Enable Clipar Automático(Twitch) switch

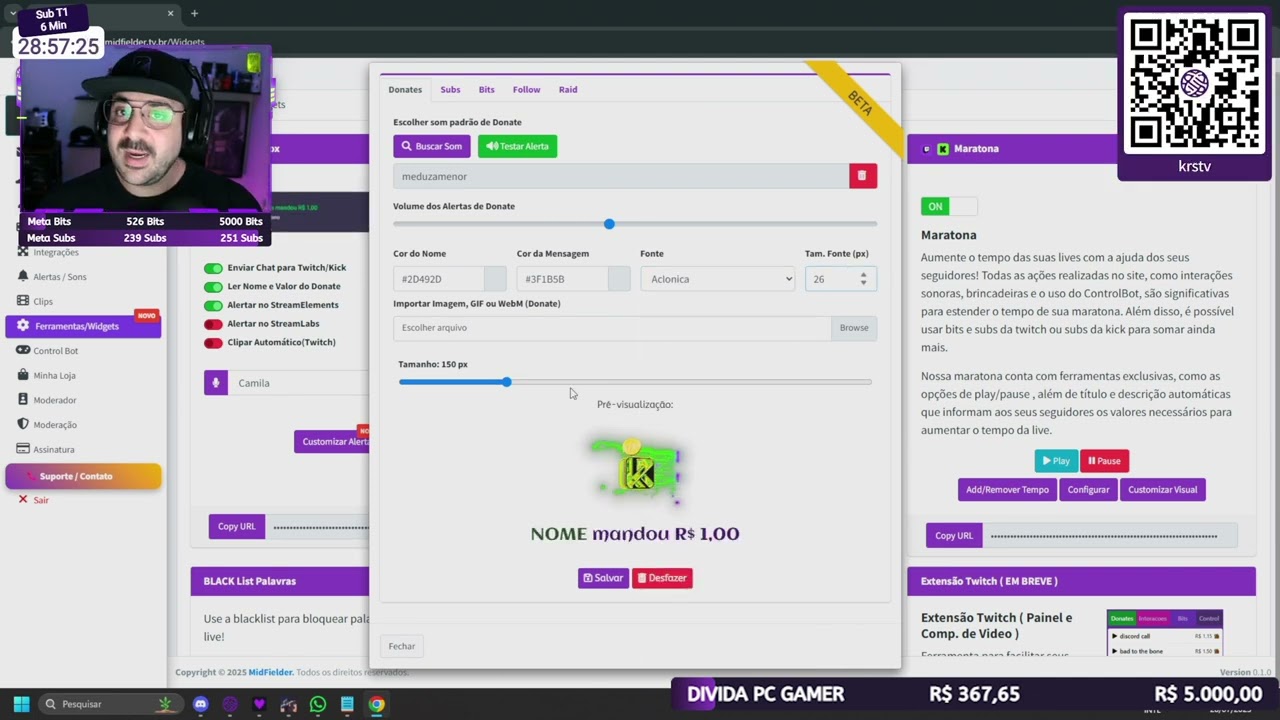pos(213,343)
